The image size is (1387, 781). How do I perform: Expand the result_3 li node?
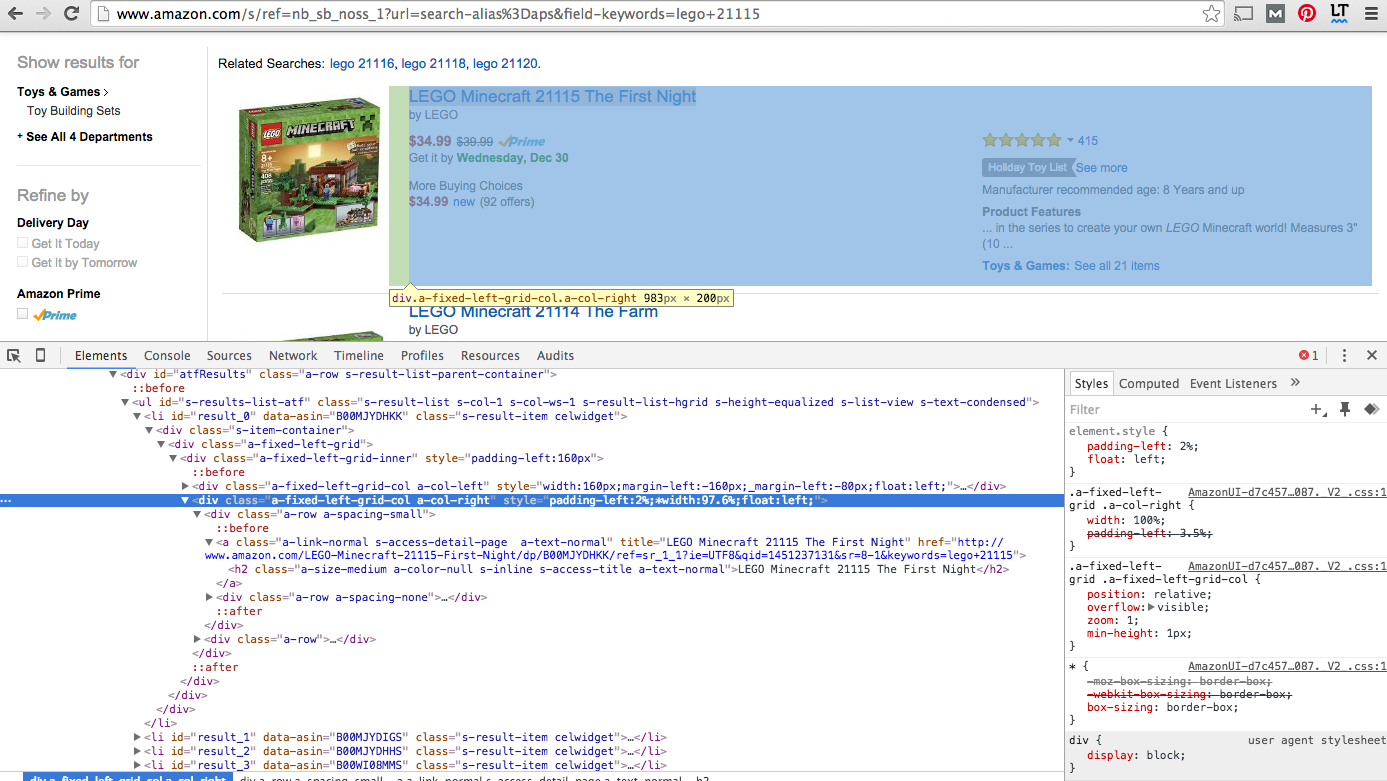point(138,765)
